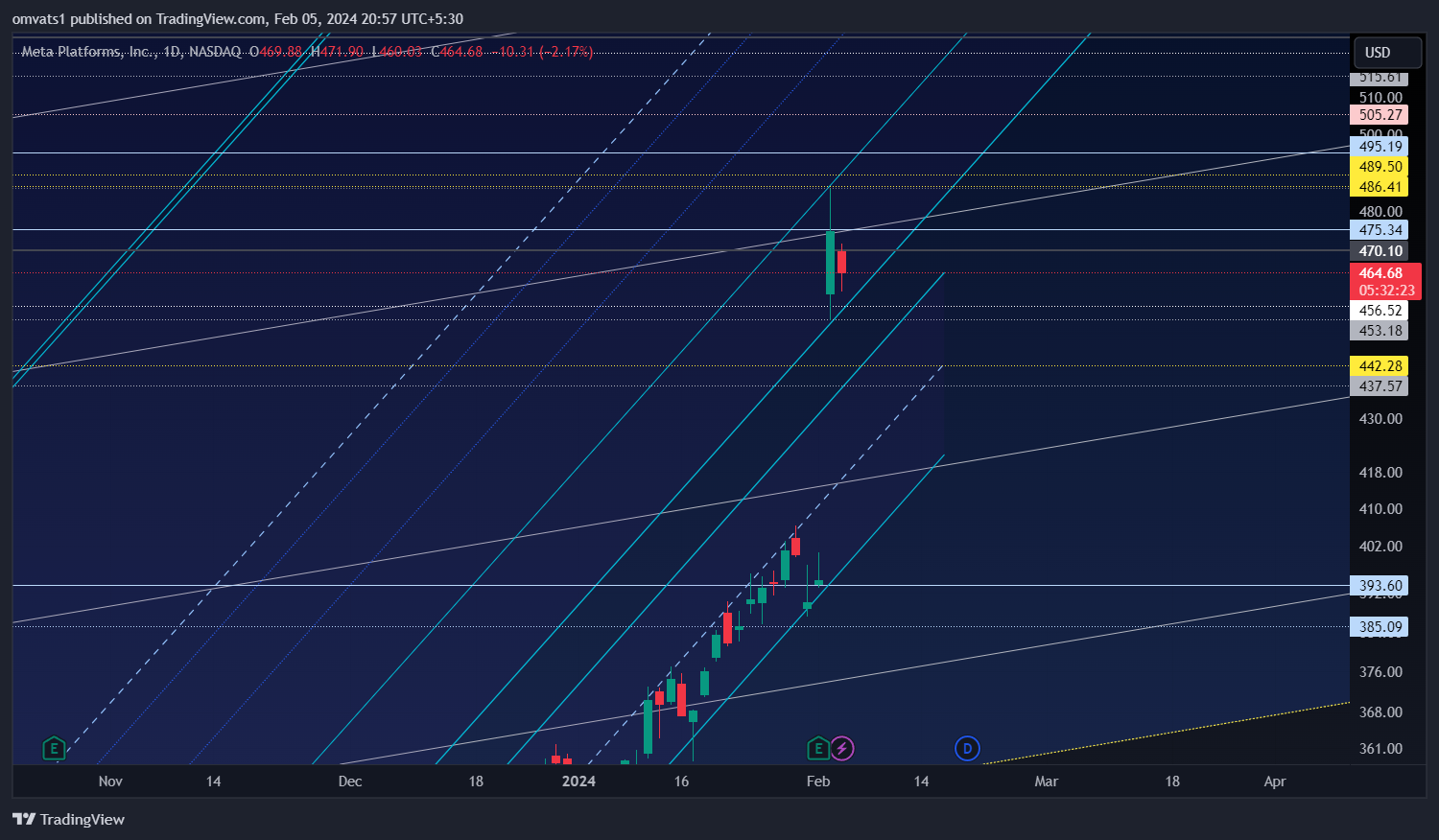
Task: Click the 393.60 price label
Action: click(x=1380, y=586)
